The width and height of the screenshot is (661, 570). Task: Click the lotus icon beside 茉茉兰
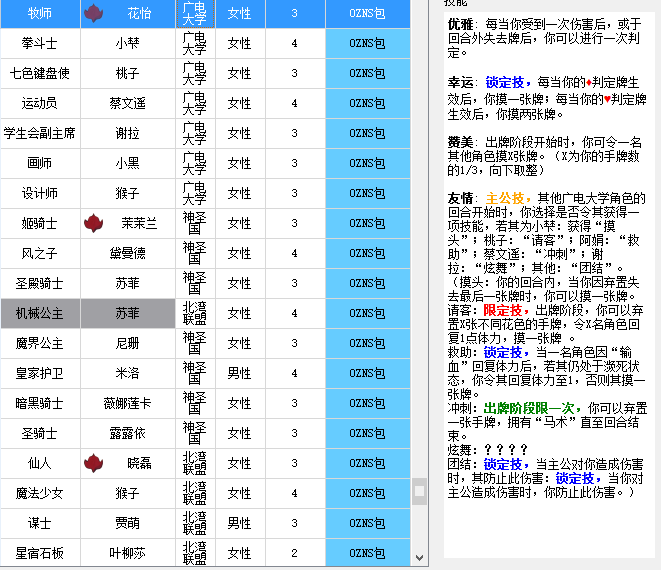coord(94,223)
